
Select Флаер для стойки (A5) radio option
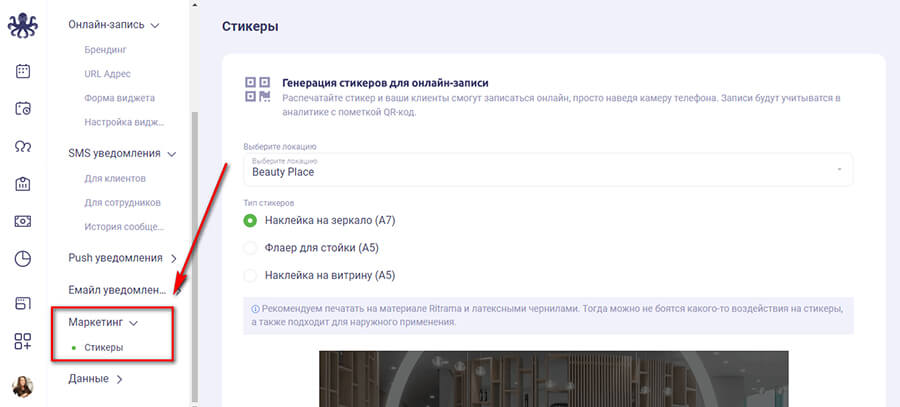tap(250, 247)
